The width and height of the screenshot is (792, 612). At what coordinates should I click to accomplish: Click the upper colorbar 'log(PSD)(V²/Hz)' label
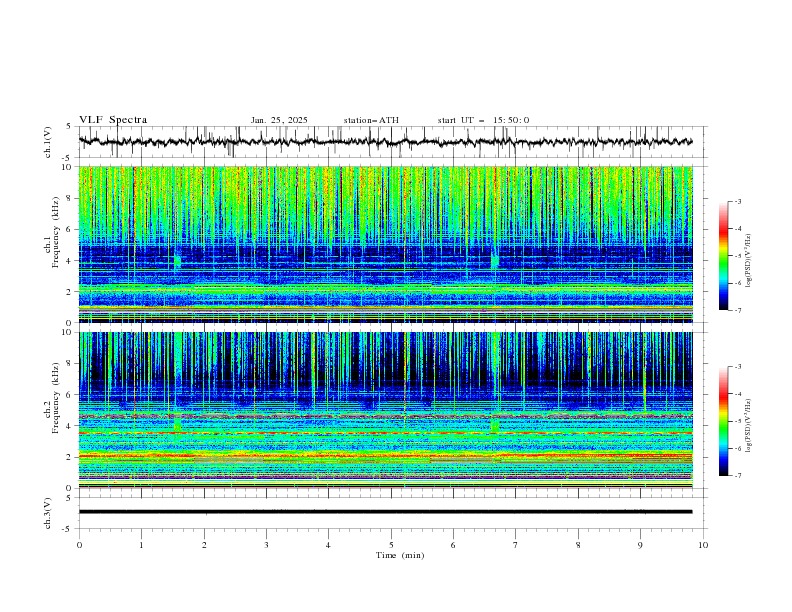point(748,261)
